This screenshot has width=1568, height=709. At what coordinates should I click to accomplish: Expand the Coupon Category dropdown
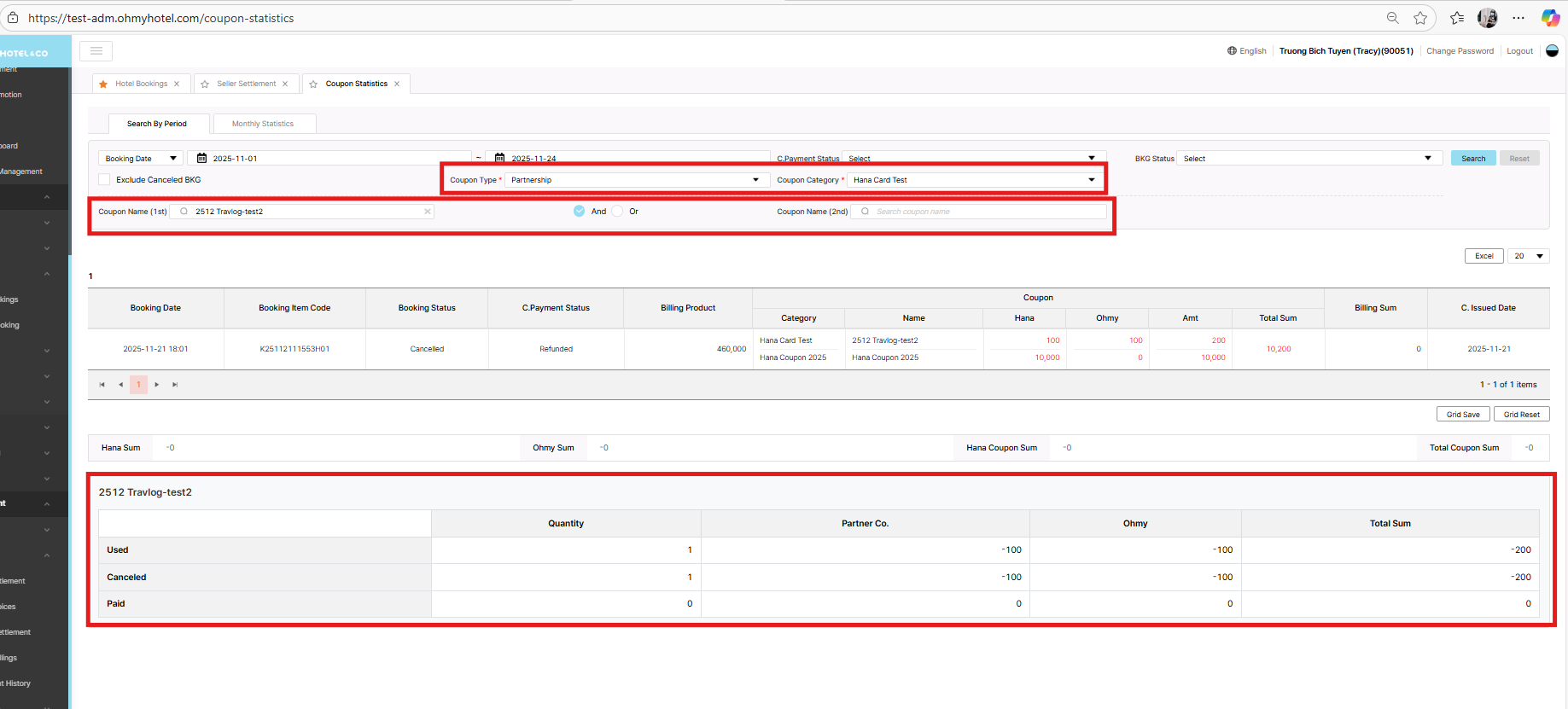(974, 180)
